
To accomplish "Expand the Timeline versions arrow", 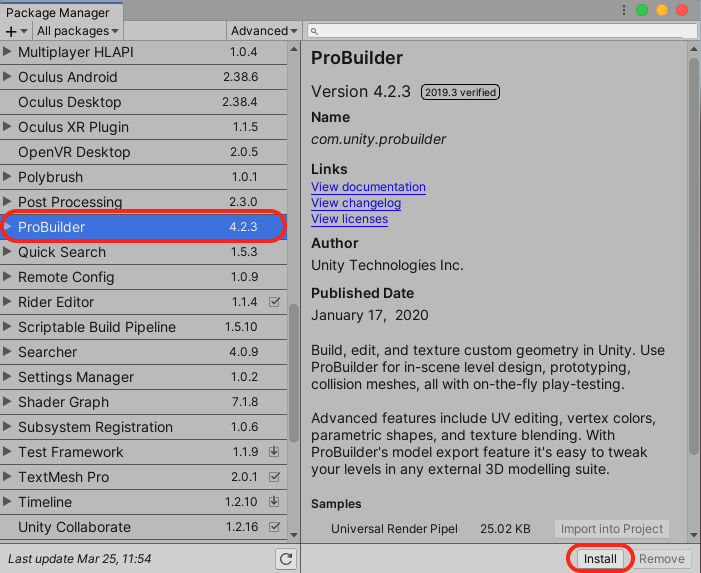I will point(7,502).
